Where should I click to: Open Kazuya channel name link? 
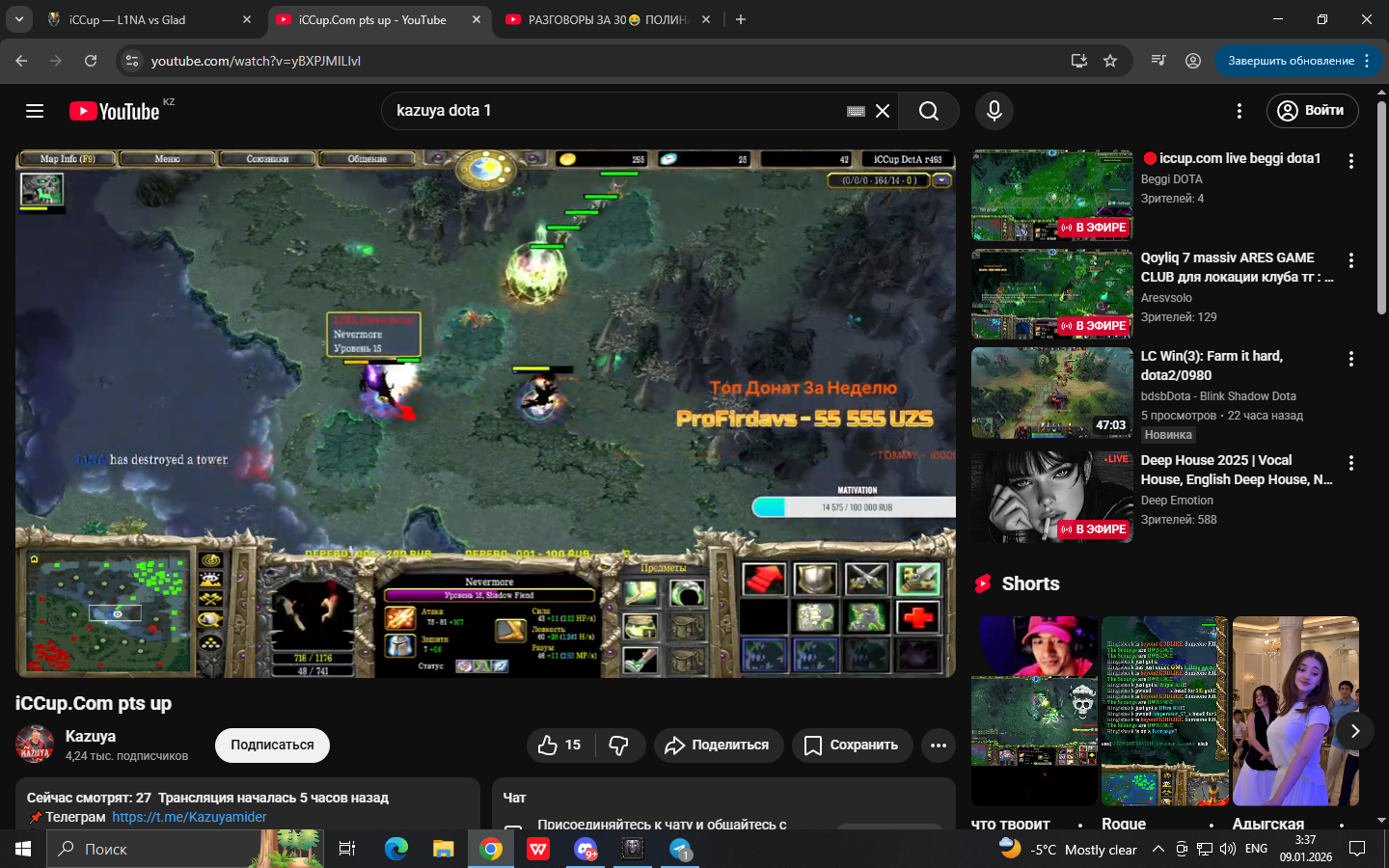91,736
